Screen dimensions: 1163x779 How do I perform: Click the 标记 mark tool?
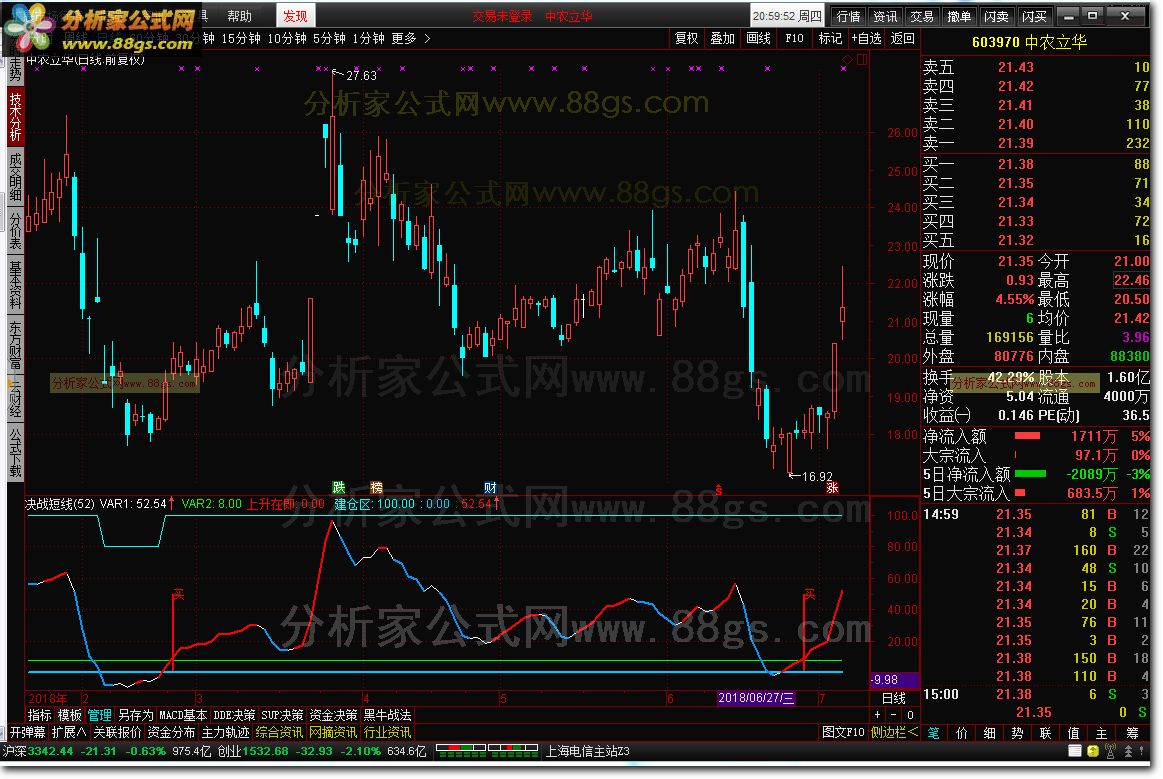point(830,38)
